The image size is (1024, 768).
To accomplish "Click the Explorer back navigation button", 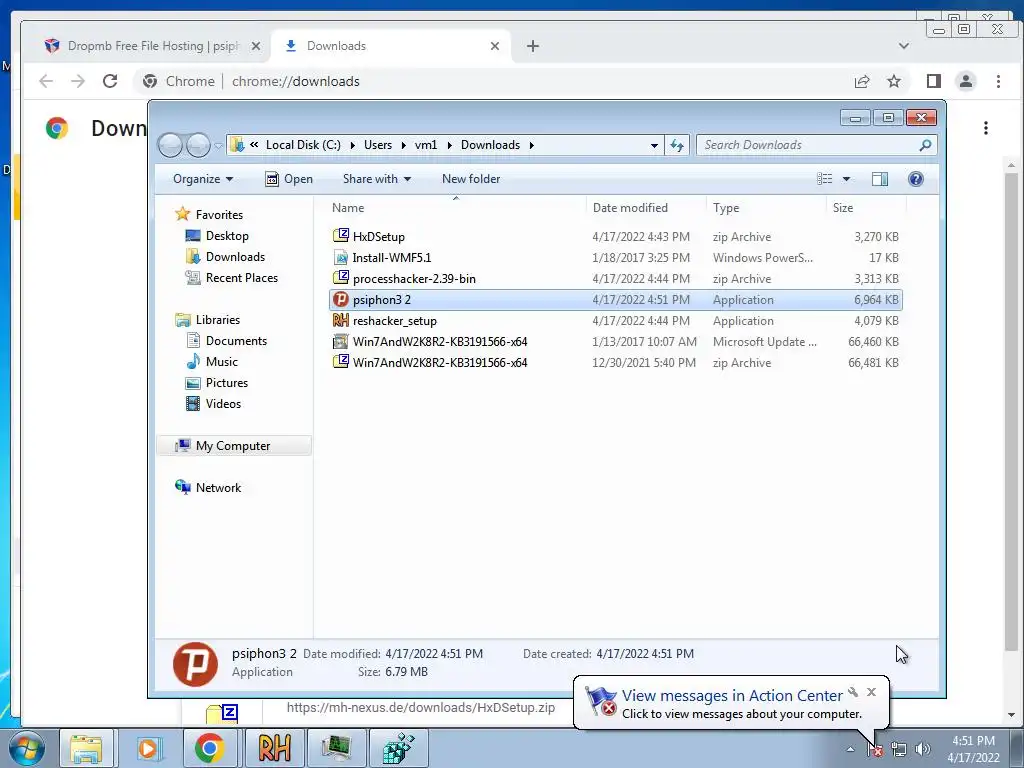I will pyautogui.click(x=170, y=145).
